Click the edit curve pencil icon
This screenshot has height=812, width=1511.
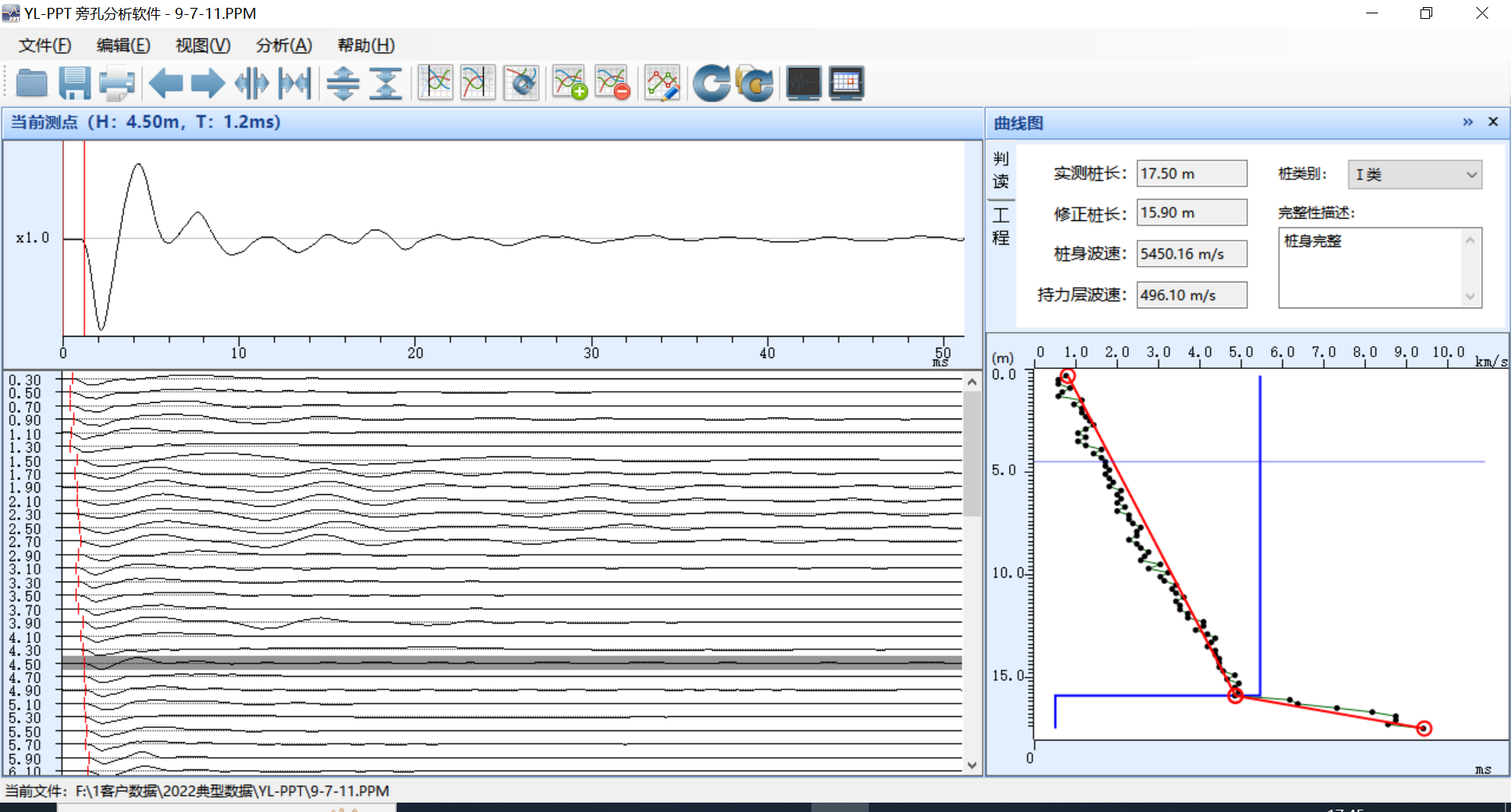pyautogui.click(x=662, y=83)
